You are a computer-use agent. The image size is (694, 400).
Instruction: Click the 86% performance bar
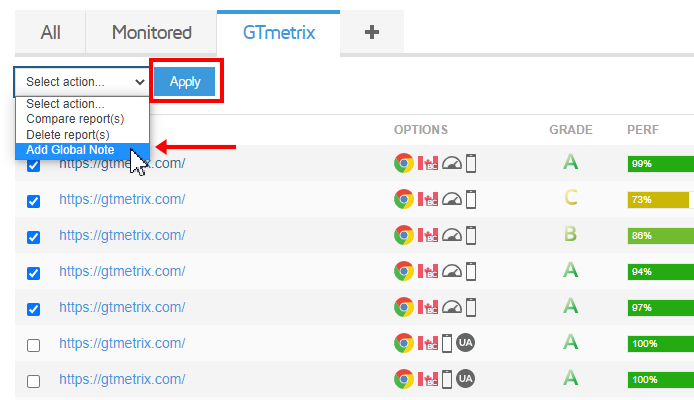point(661,235)
